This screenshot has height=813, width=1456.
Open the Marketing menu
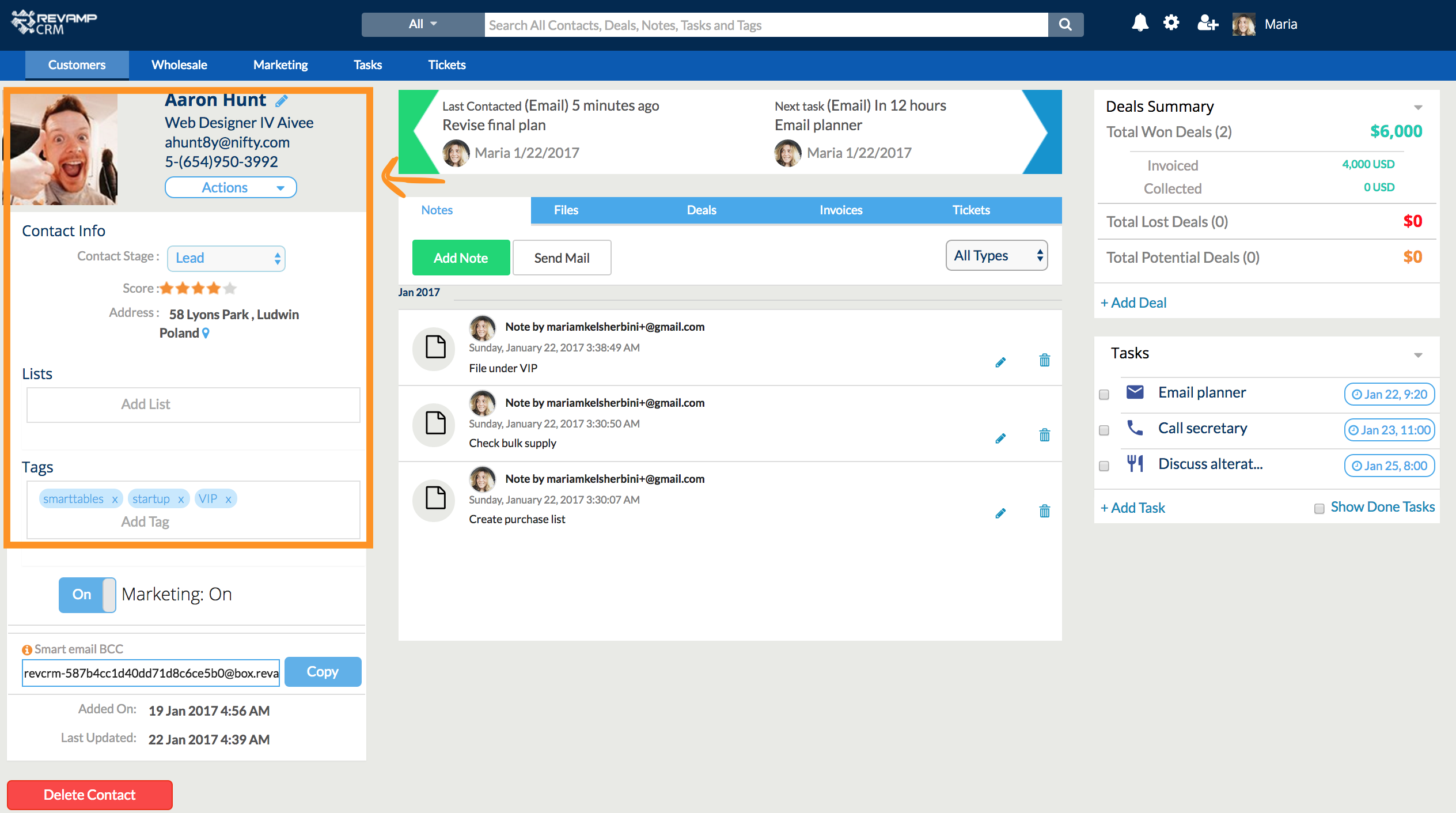tap(280, 65)
